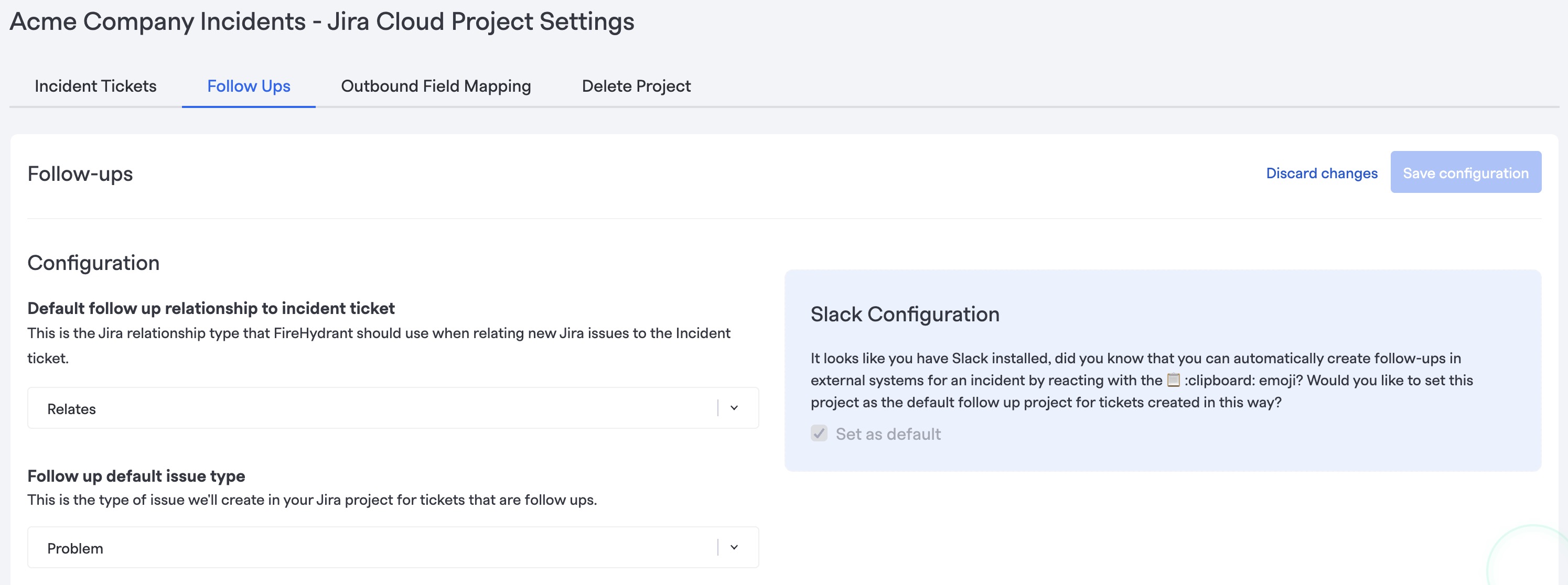Expand the chevron in the Relates dropdown
This screenshot has height=585, width=1568.
(734, 408)
